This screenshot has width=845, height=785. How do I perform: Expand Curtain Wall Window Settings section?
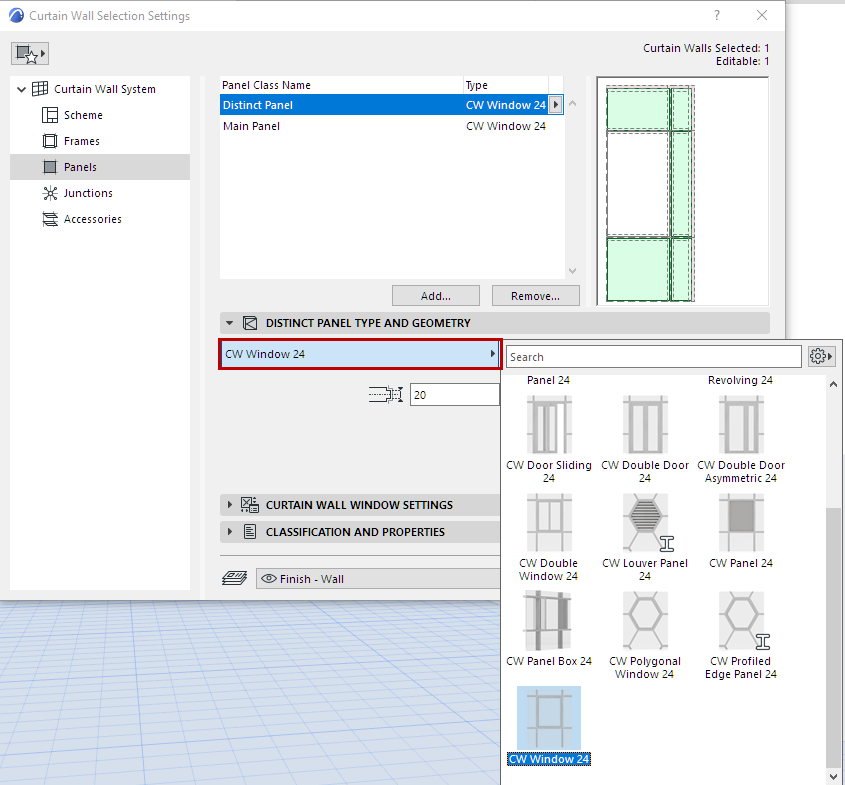(x=230, y=505)
